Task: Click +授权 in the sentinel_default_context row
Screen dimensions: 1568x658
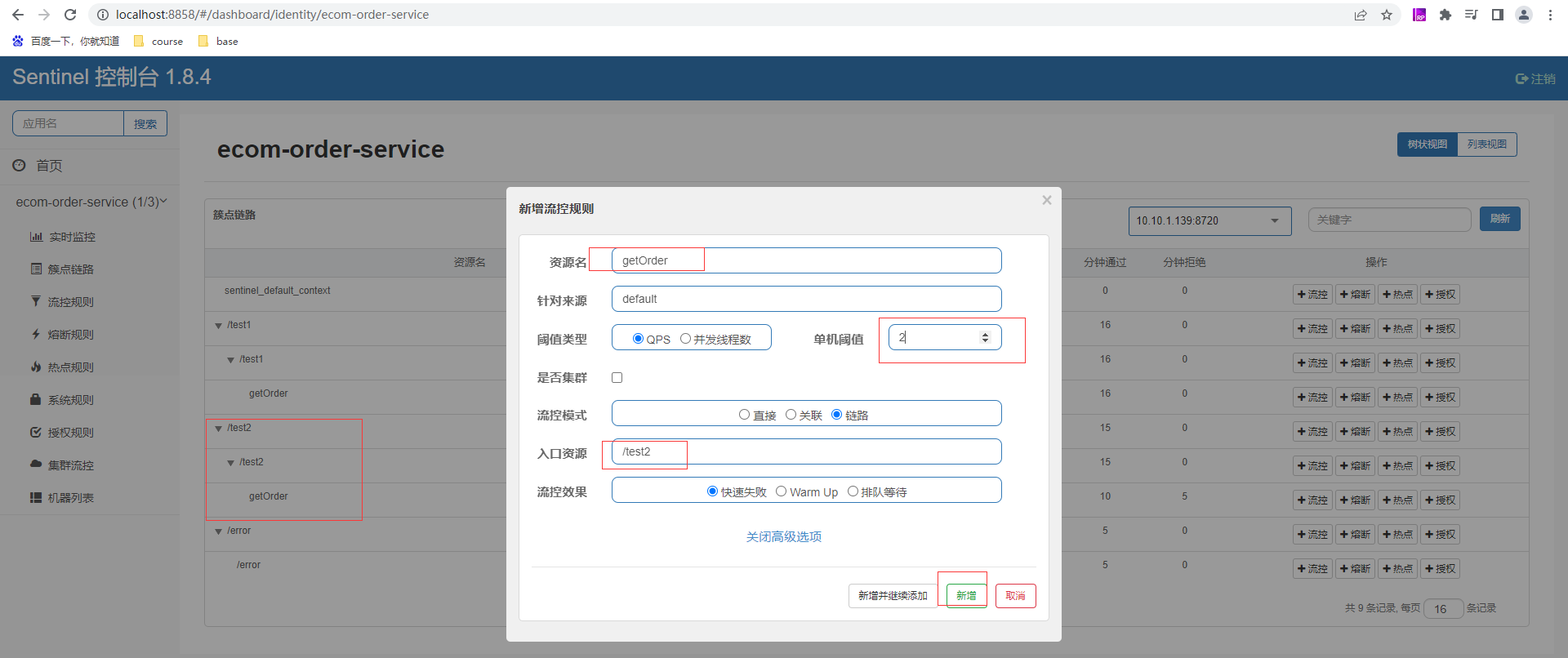Action: (x=1440, y=295)
